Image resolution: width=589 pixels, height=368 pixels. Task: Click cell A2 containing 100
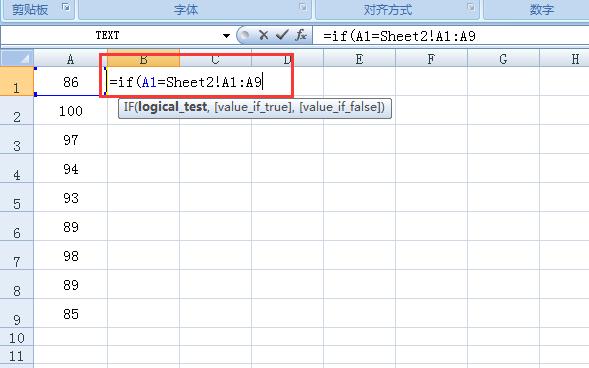pyautogui.click(x=71, y=110)
